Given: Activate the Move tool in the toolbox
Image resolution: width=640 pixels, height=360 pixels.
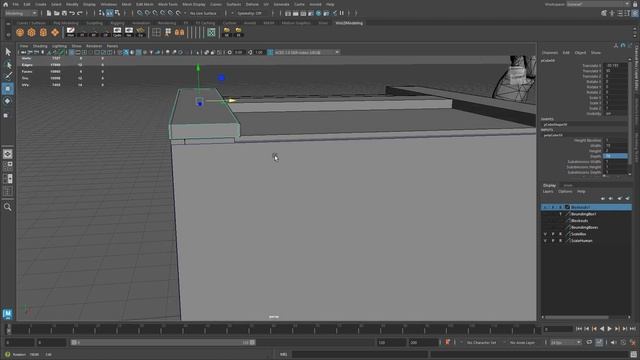Looking at the screenshot, I should [x=8, y=89].
